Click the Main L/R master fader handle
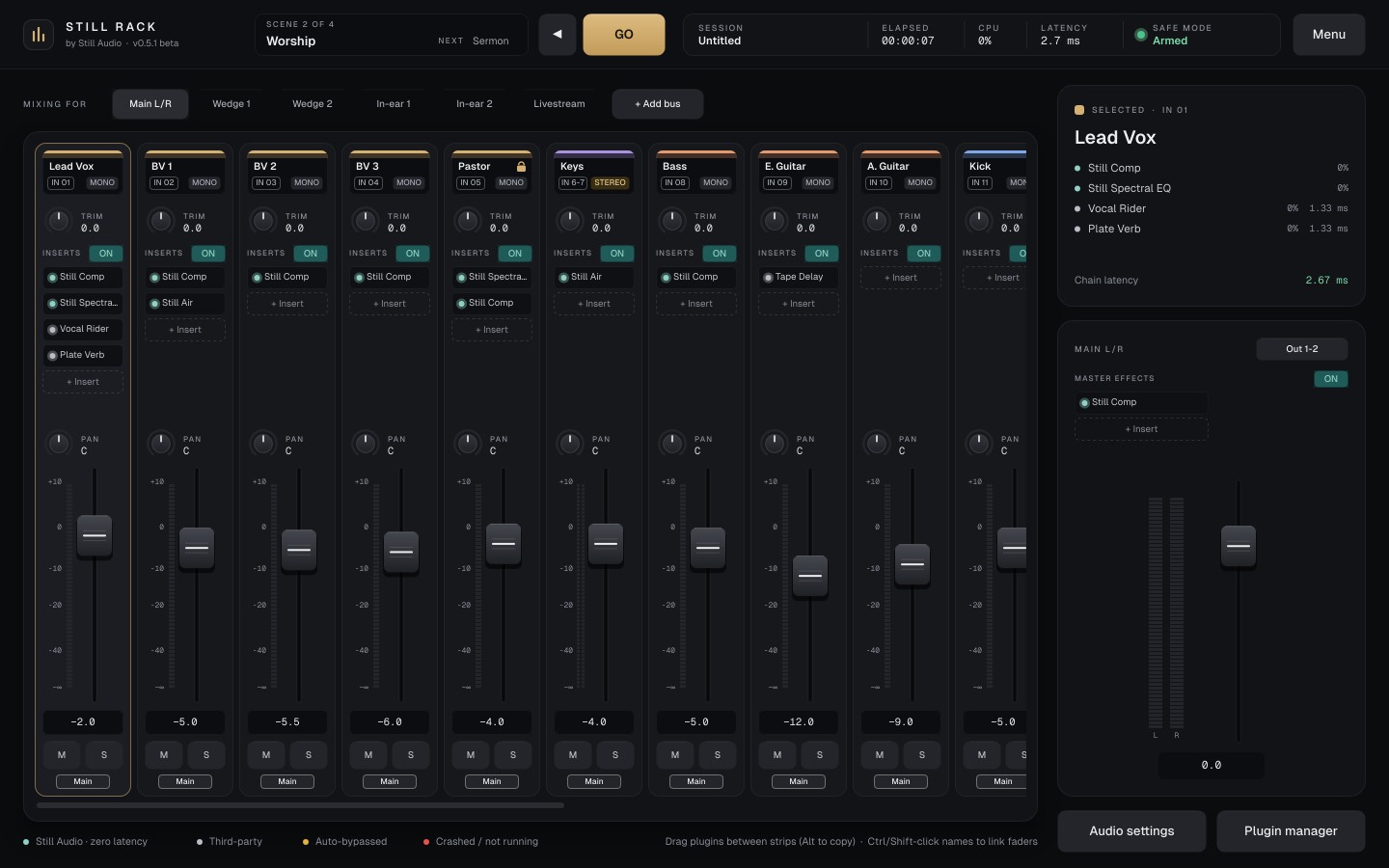Image resolution: width=1389 pixels, height=868 pixels. point(1239,547)
